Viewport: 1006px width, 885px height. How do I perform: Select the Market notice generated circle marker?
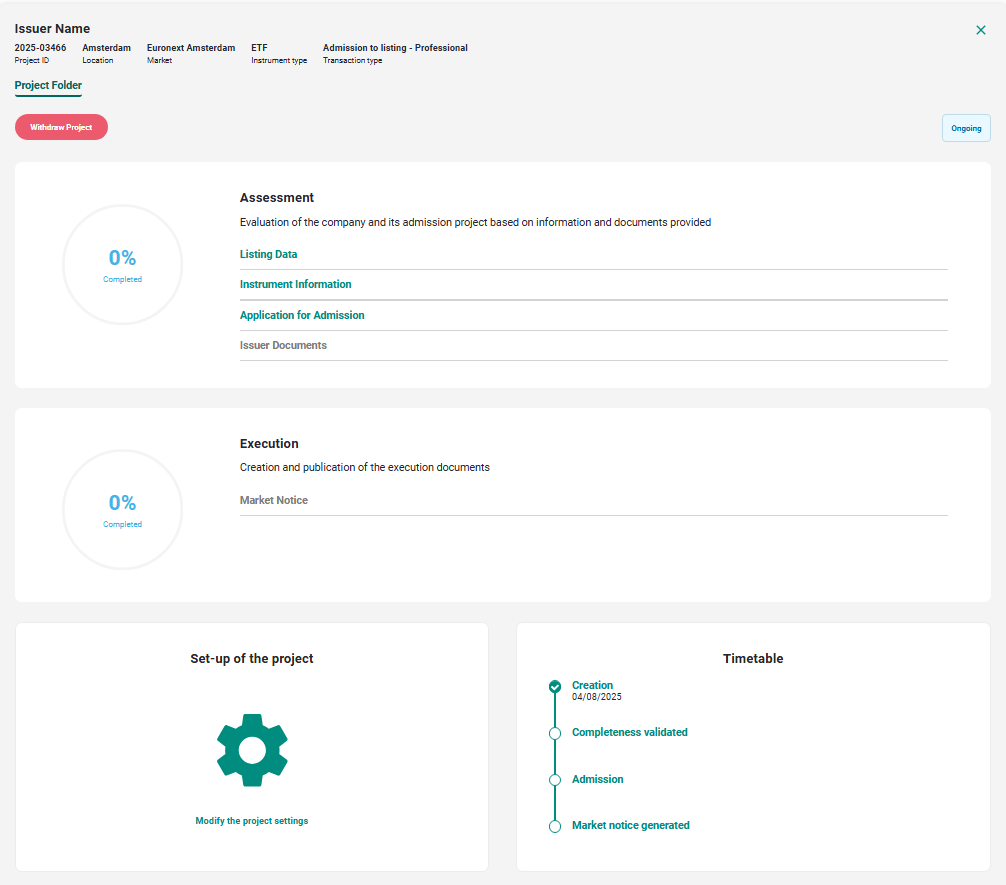555,827
